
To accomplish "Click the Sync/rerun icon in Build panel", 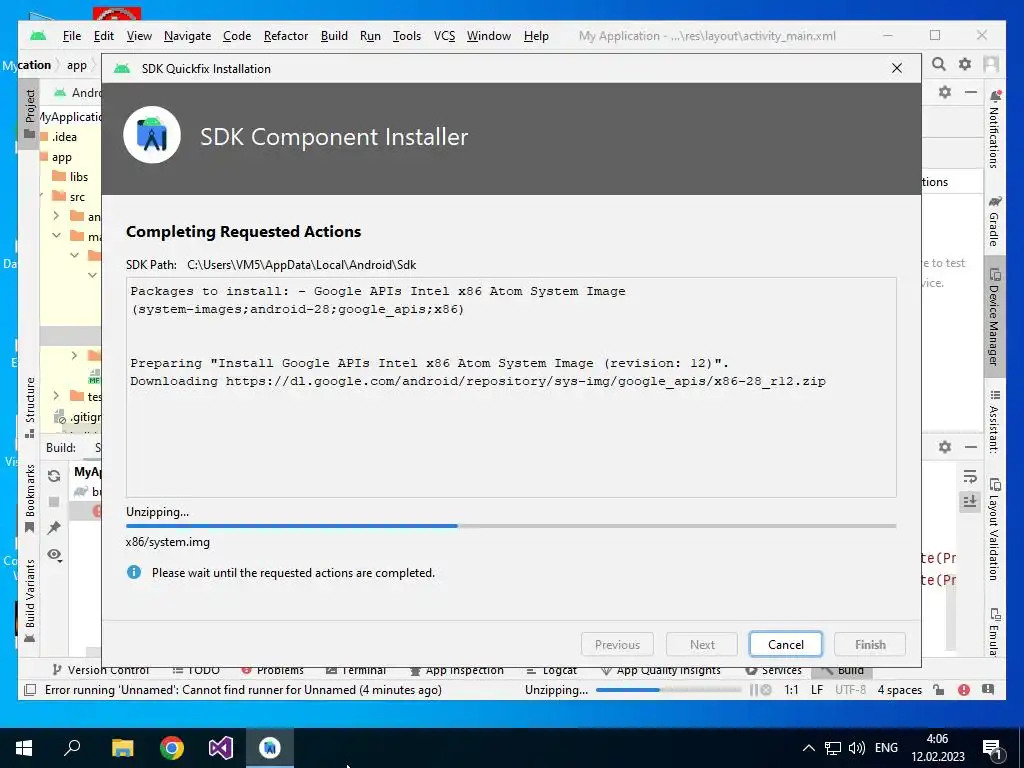I will point(54,476).
